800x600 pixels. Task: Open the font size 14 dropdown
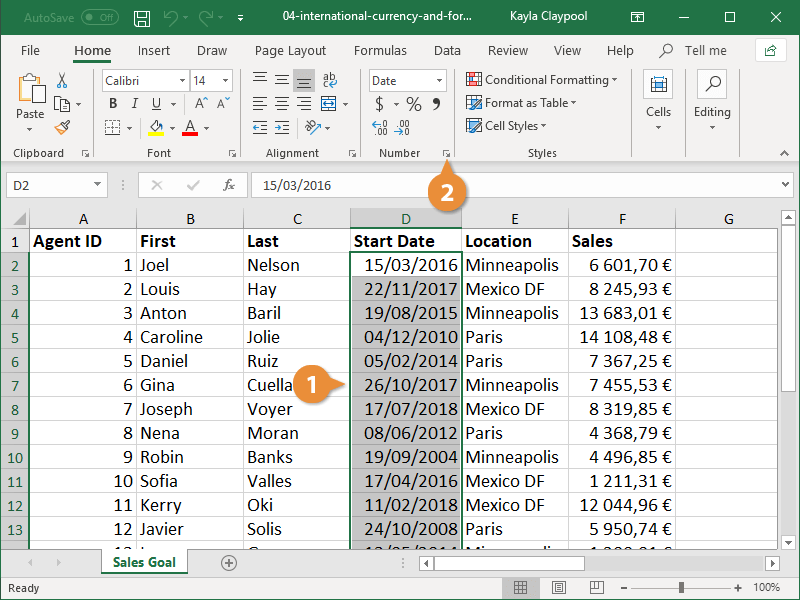point(225,81)
